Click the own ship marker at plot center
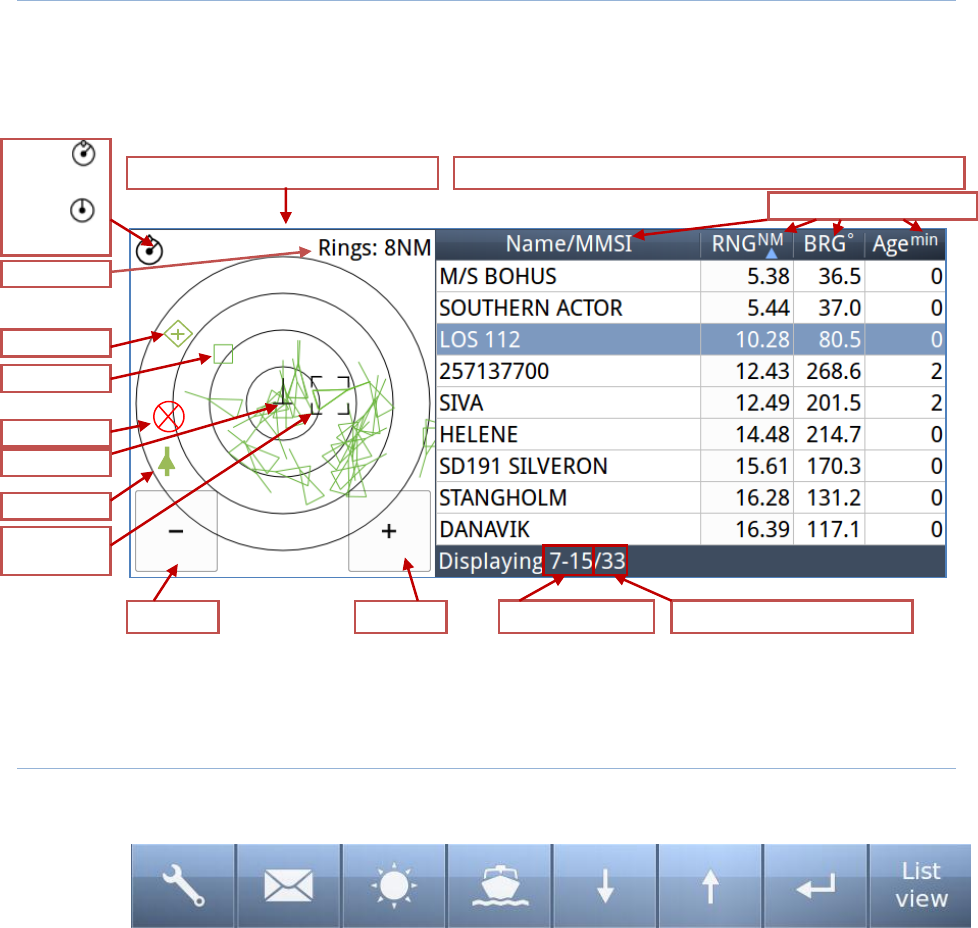 pyautogui.click(x=283, y=393)
